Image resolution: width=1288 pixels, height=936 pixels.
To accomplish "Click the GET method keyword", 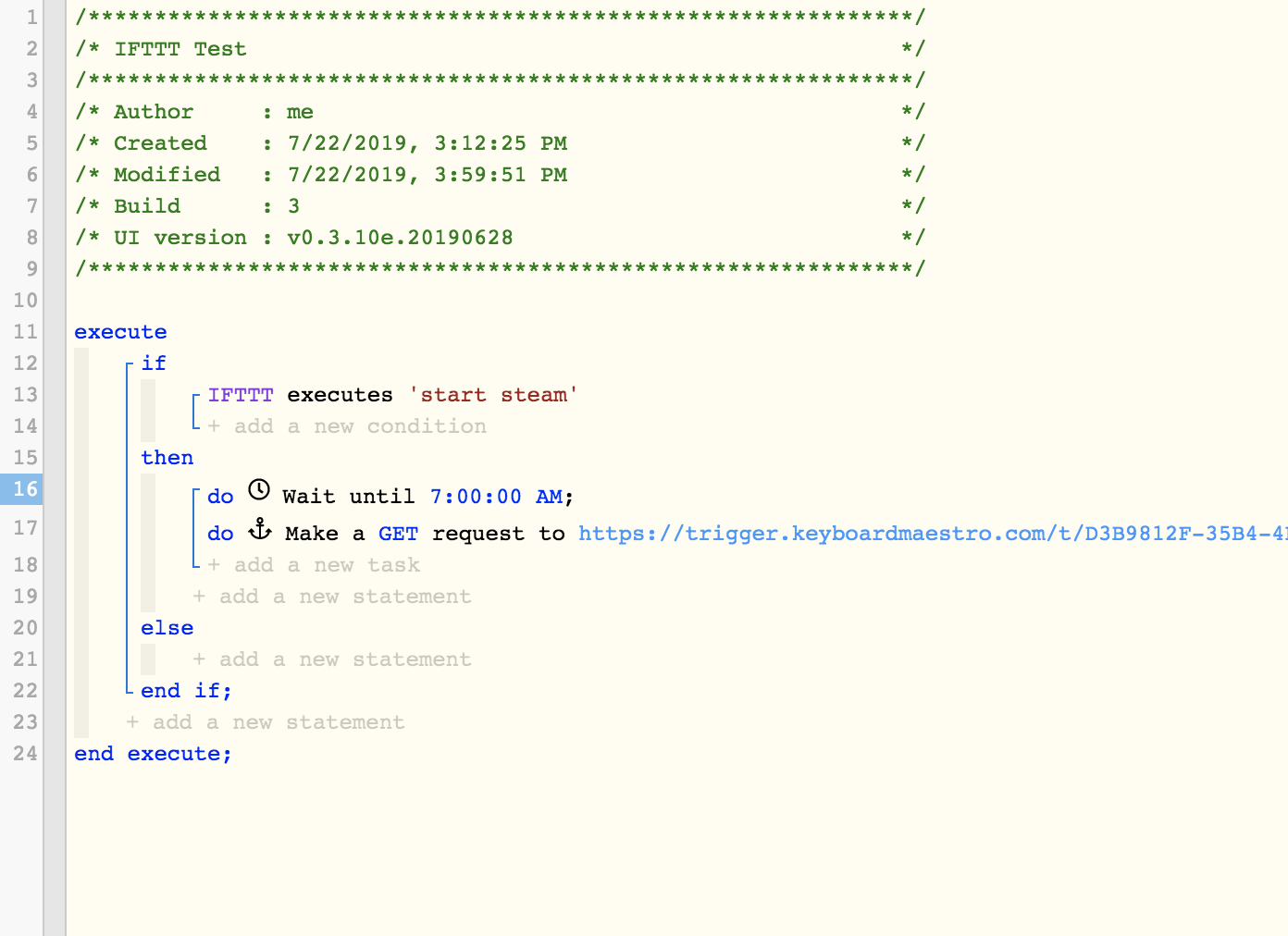I will [398, 534].
